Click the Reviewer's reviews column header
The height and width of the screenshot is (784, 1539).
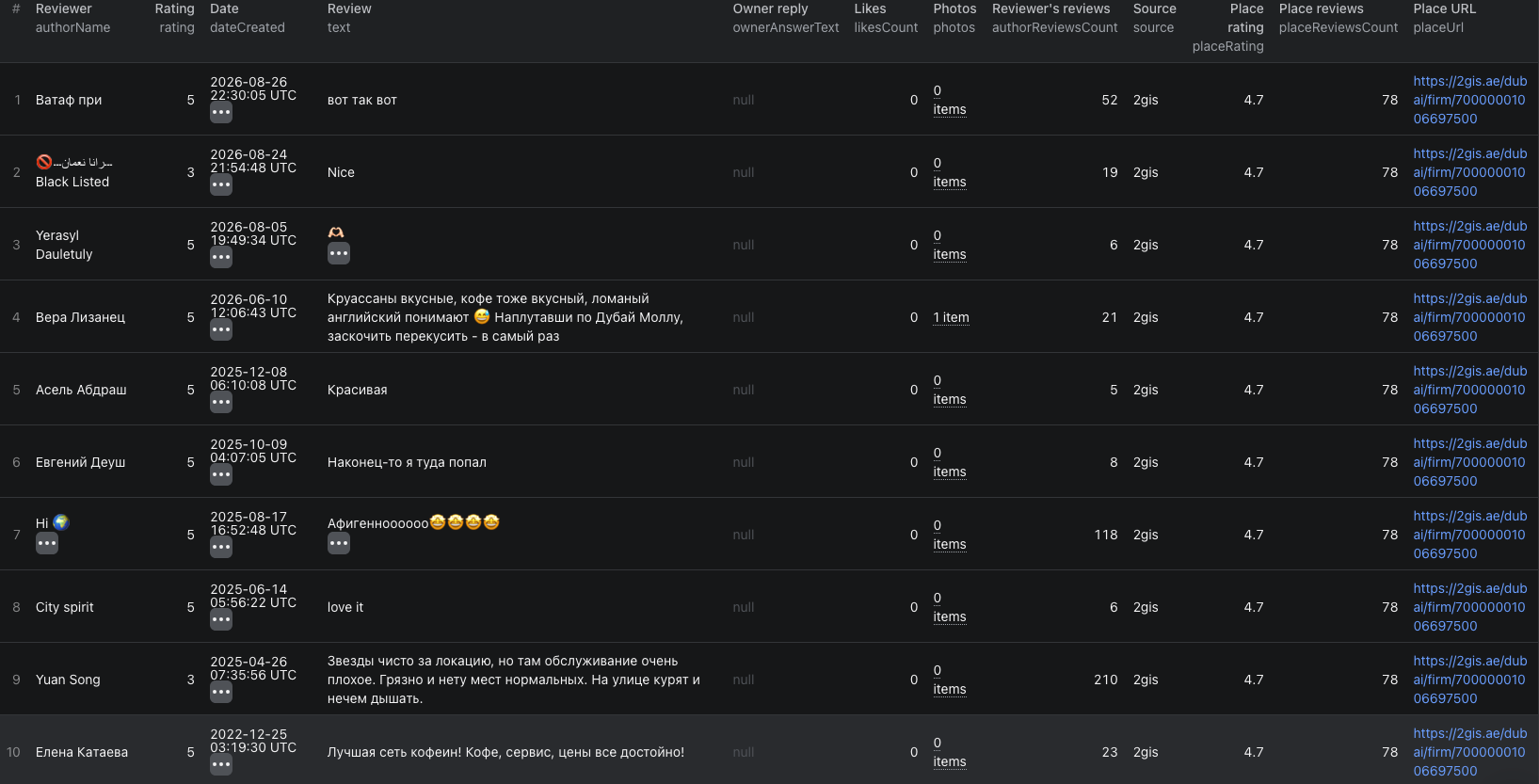point(1055,18)
